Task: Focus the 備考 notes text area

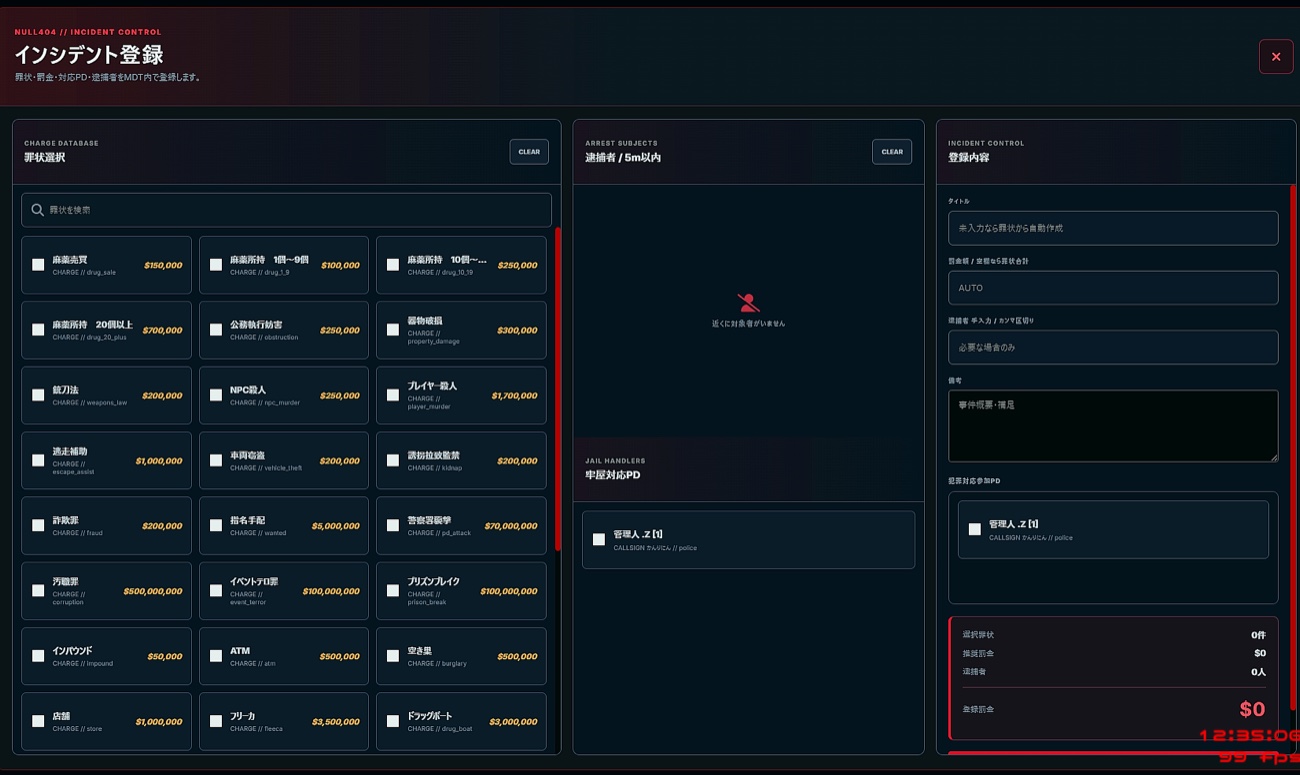Action: point(1113,426)
